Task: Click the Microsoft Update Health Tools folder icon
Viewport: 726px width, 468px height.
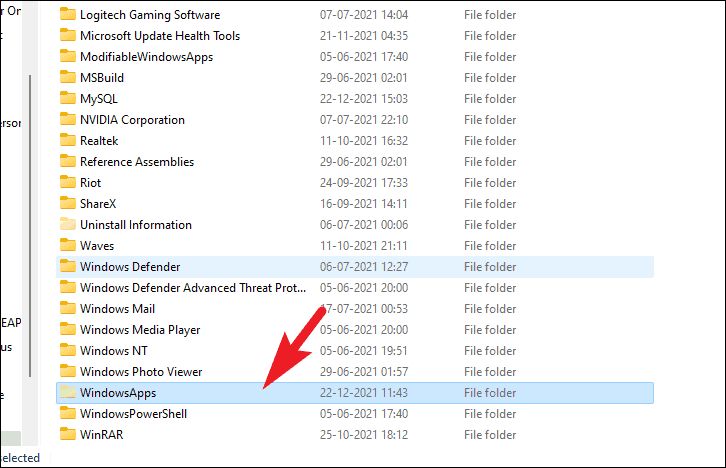Action: point(68,35)
